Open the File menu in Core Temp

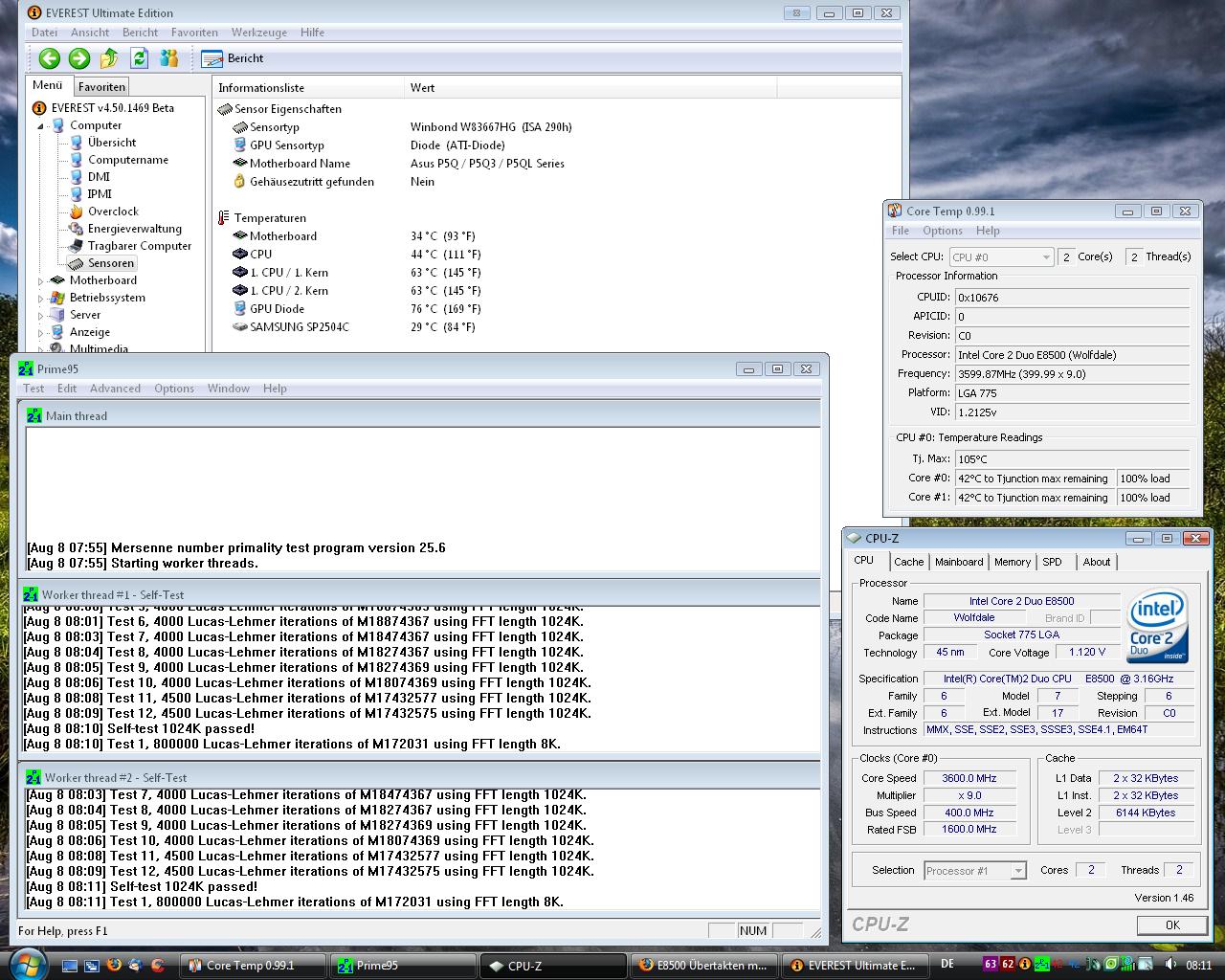point(901,231)
